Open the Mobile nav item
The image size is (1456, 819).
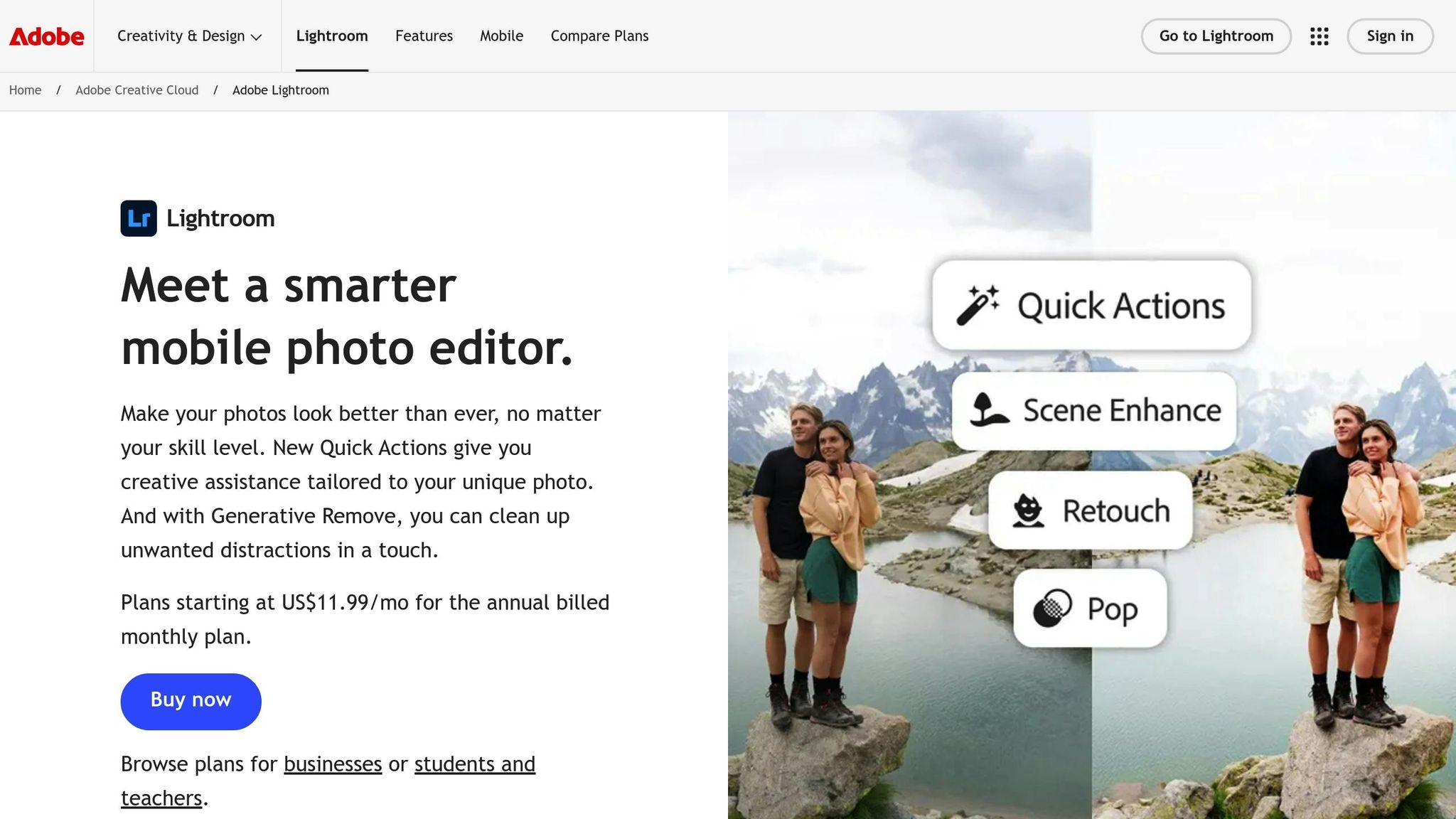click(x=501, y=36)
